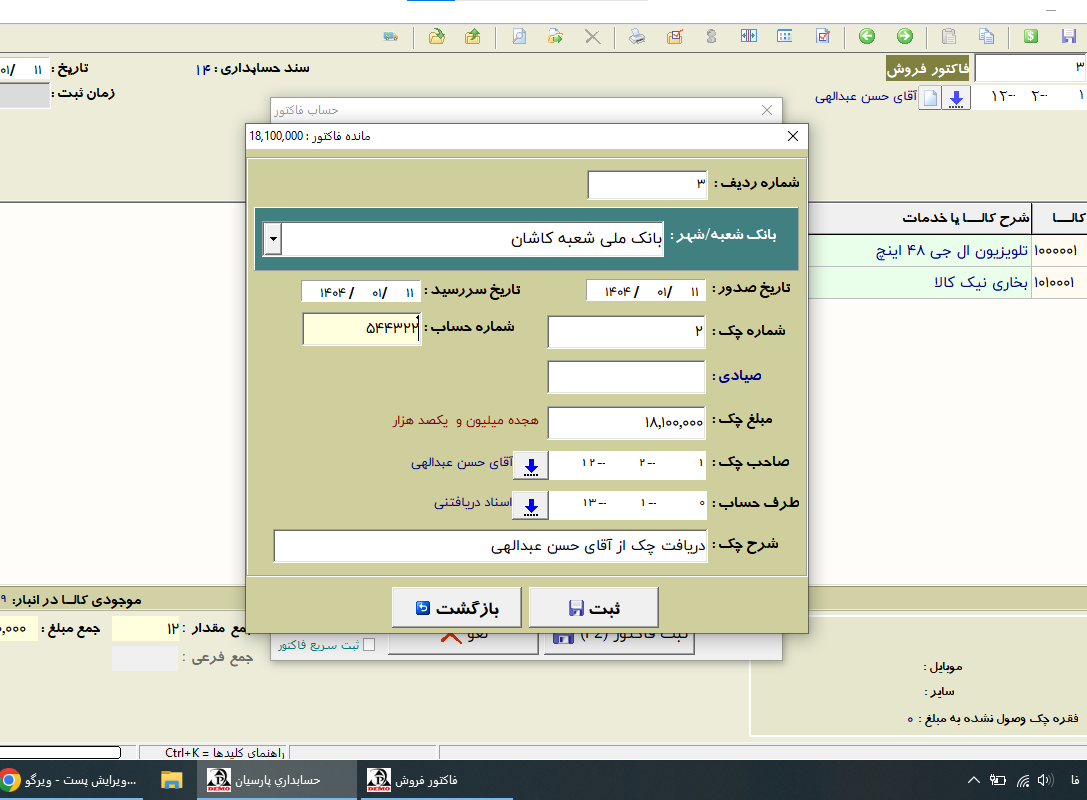
Task: Click the gray X delete icon in toolbar
Action: click(x=593, y=37)
